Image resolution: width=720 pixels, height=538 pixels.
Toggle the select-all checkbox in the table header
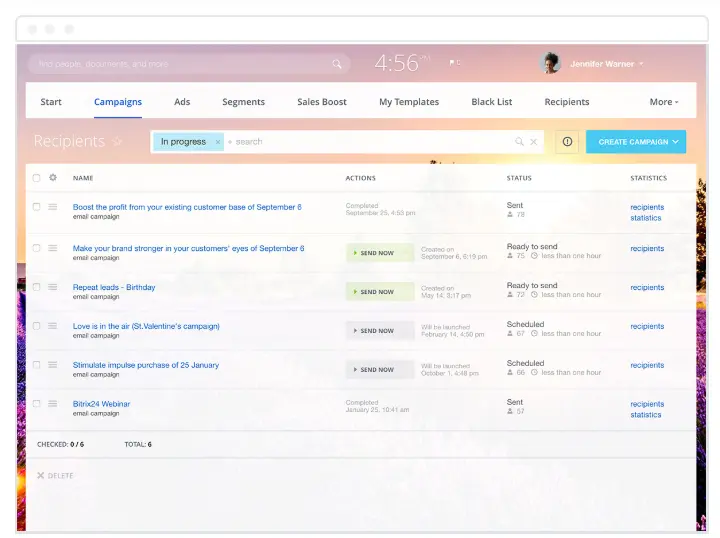[x=36, y=178]
